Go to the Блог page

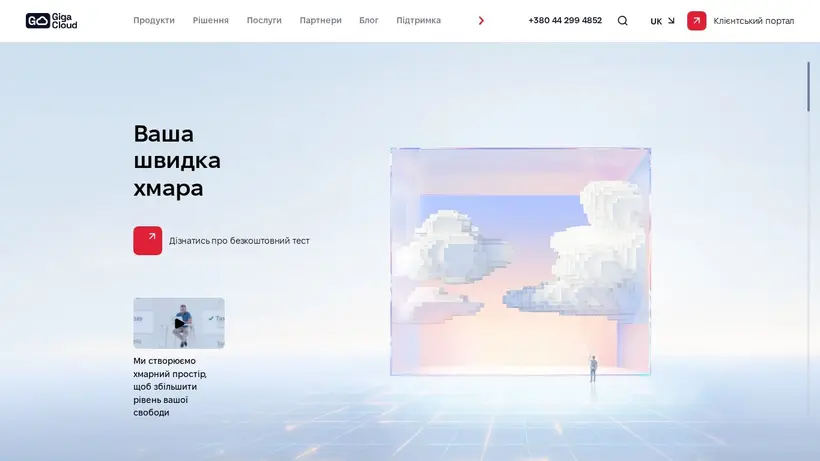point(369,20)
